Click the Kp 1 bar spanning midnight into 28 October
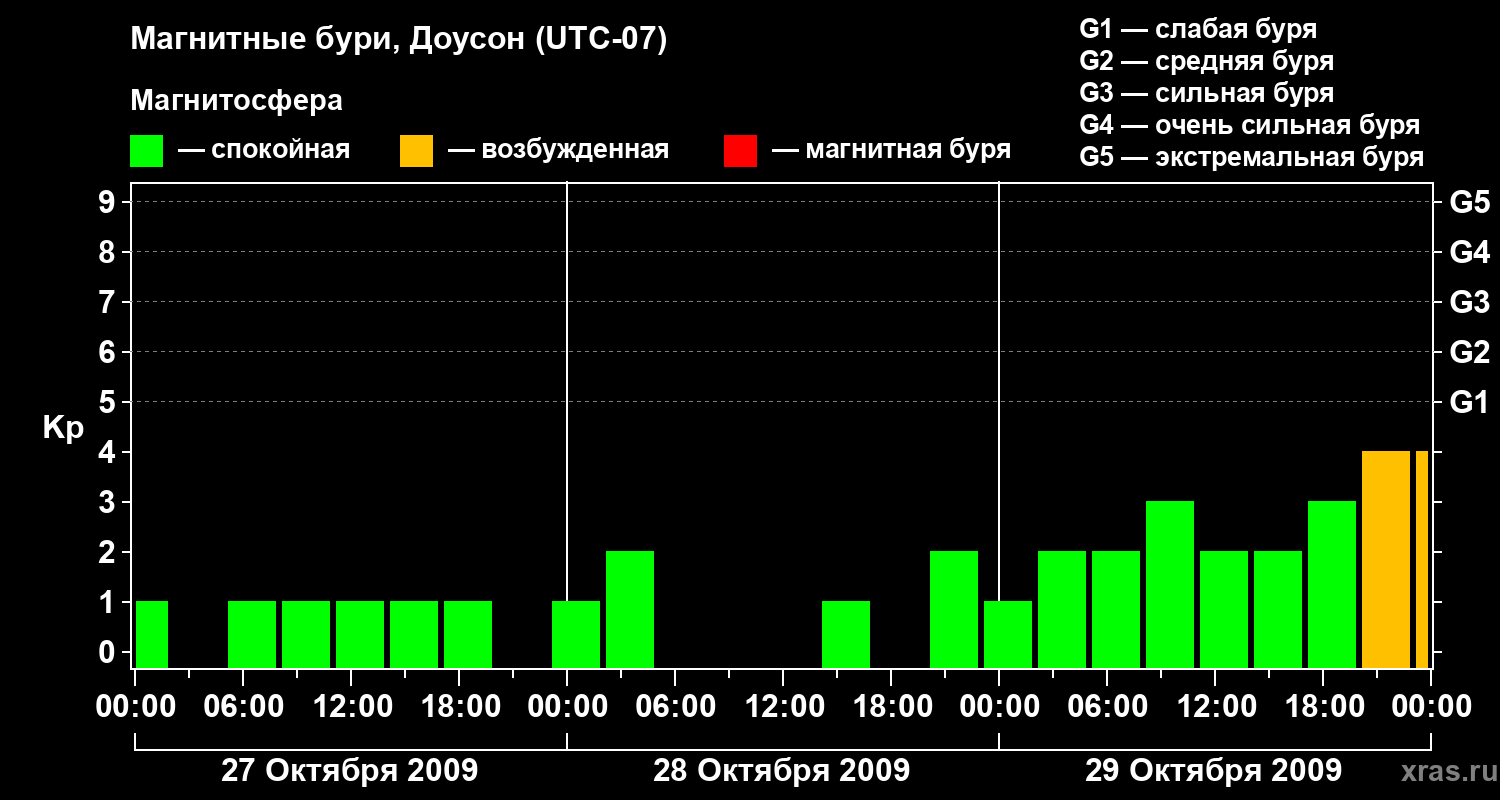Image resolution: width=1500 pixels, height=800 pixels. coord(576,635)
